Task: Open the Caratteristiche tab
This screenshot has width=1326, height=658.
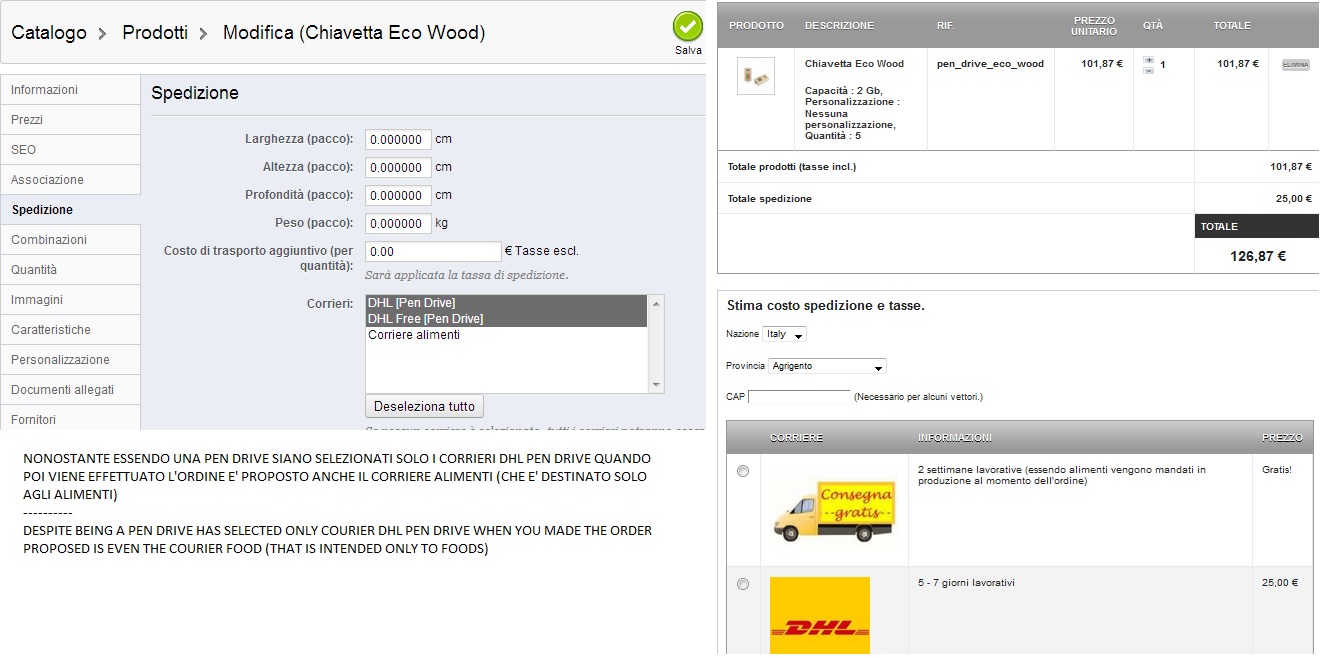Action: [71, 330]
